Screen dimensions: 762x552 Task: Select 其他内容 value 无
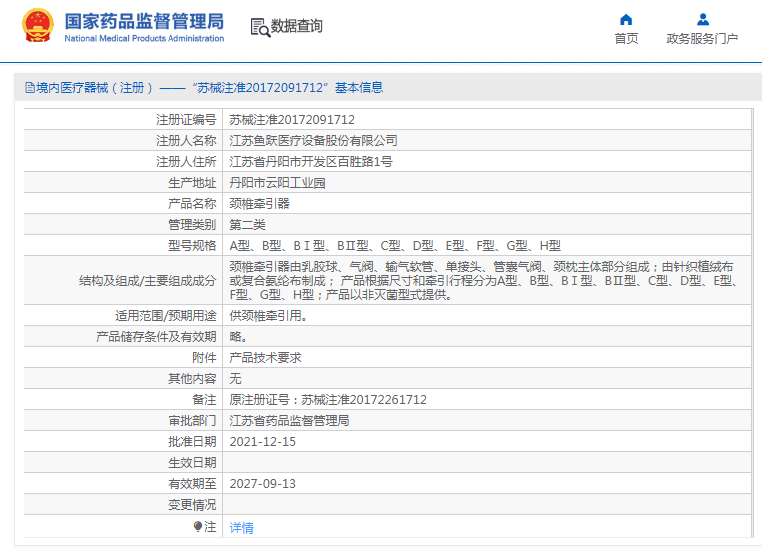(x=235, y=379)
